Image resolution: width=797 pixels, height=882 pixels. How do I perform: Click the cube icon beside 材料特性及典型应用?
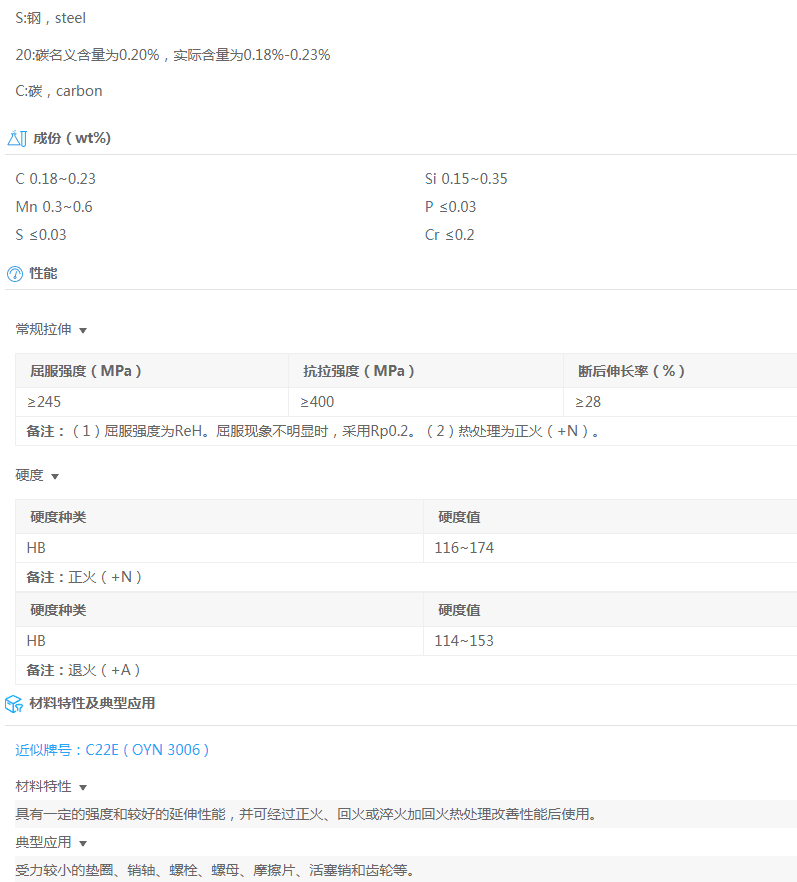[15, 703]
